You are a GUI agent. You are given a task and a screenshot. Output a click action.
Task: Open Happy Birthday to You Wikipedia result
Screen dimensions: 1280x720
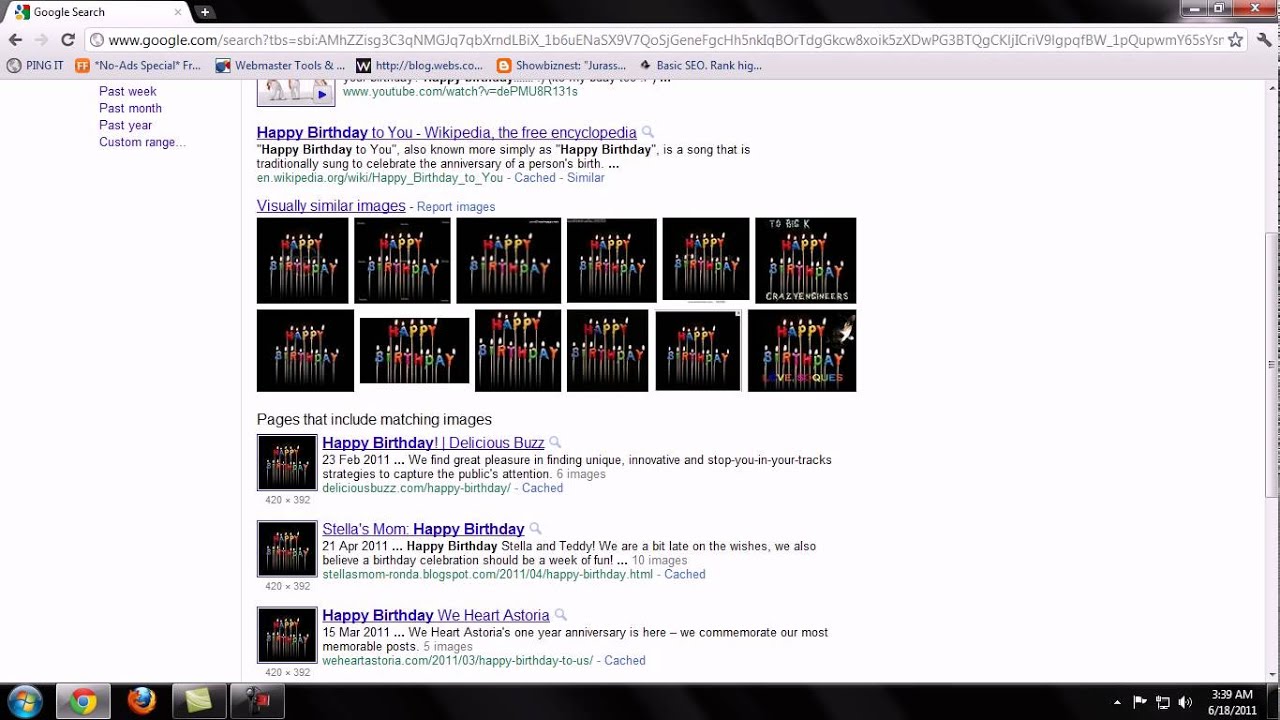(446, 132)
